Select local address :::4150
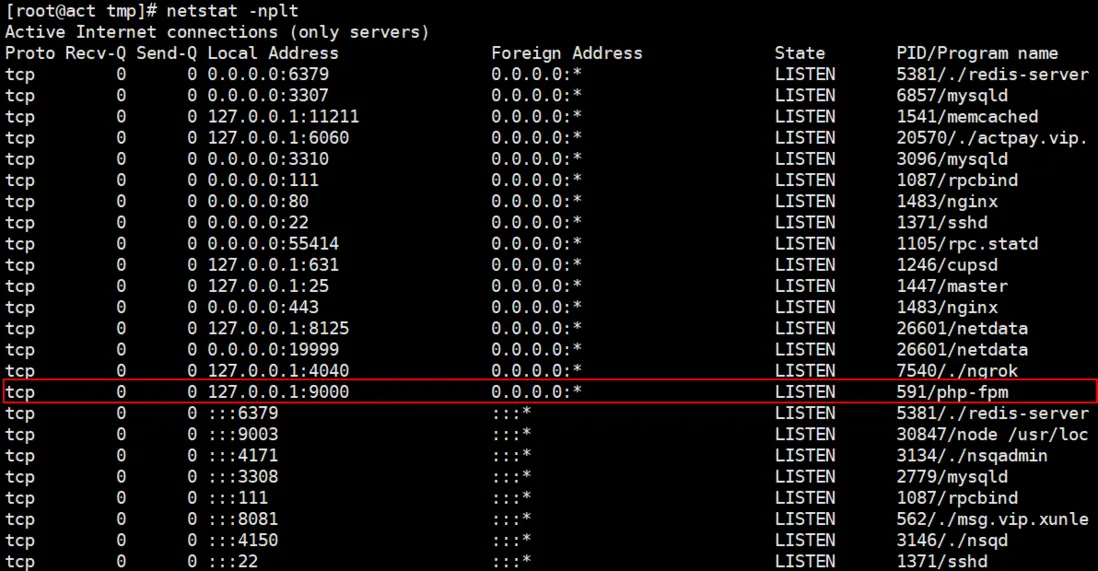 (x=242, y=540)
